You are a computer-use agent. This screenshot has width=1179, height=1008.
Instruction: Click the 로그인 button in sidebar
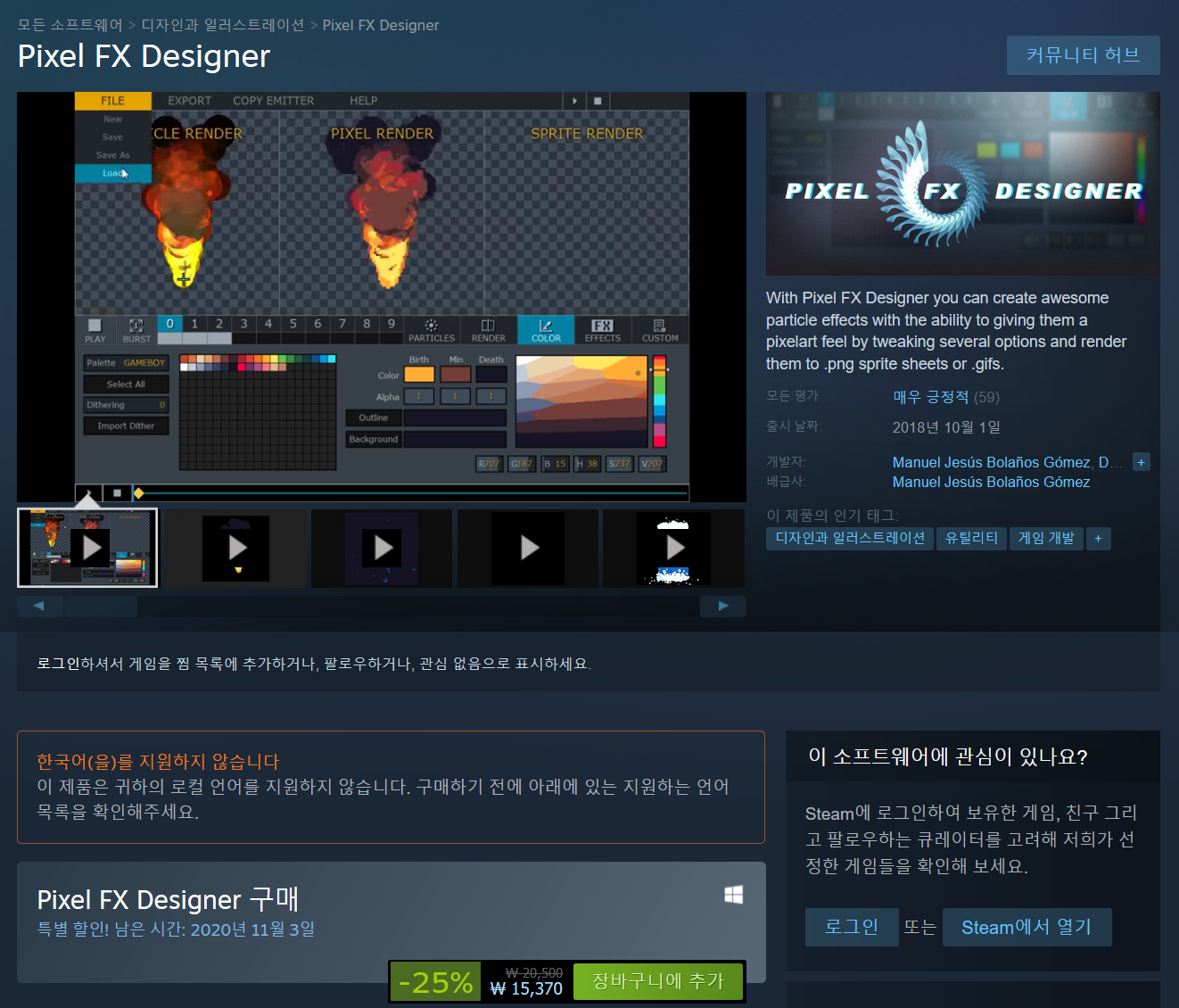click(x=852, y=927)
